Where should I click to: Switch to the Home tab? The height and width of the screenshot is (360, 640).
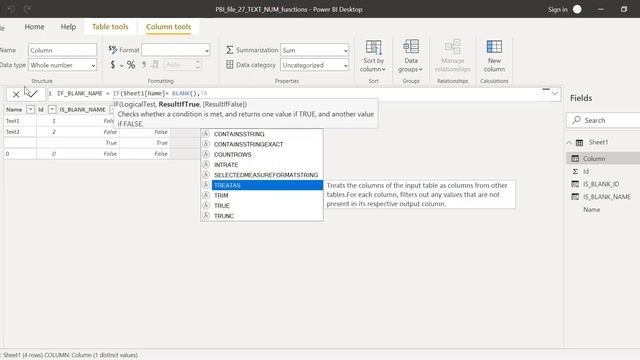click(34, 27)
